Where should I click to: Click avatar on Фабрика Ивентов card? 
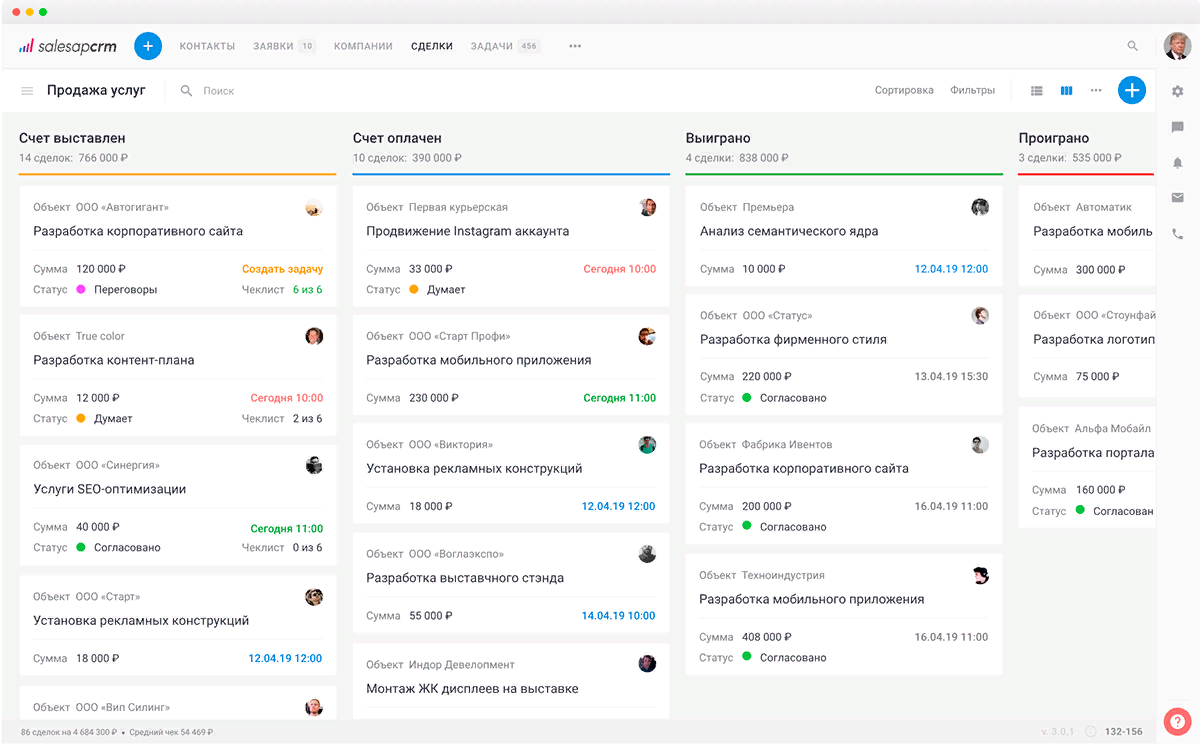point(980,444)
